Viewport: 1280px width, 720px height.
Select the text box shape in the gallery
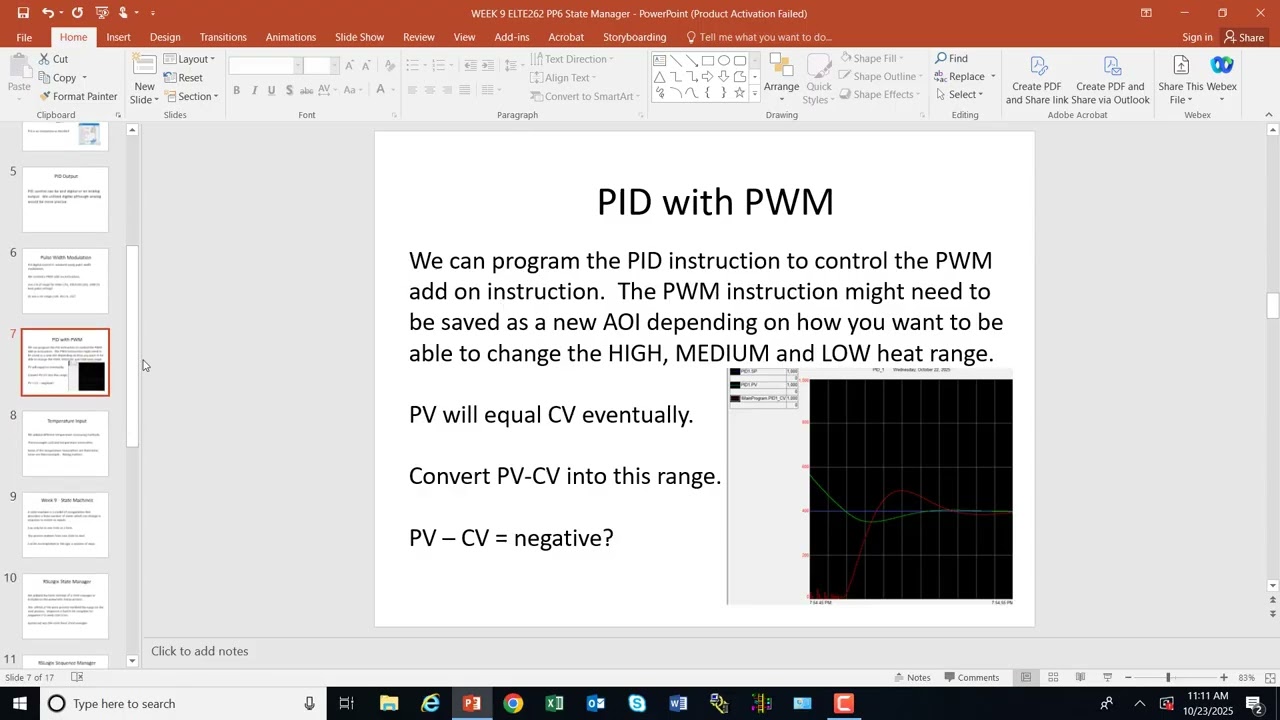(x=659, y=61)
